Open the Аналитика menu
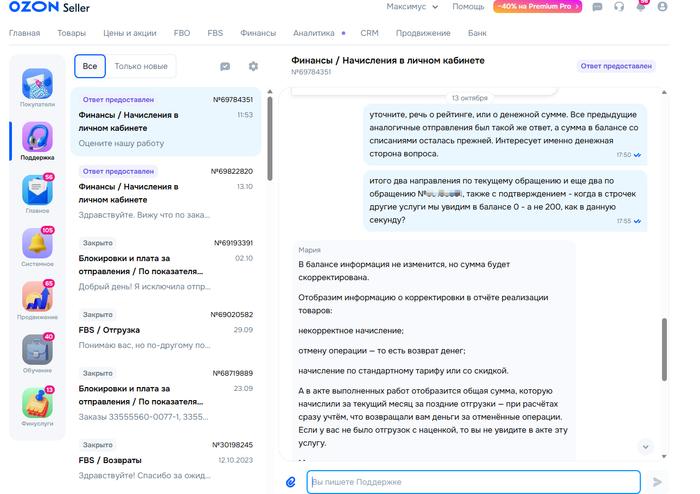The image size is (700, 494). pos(314,33)
